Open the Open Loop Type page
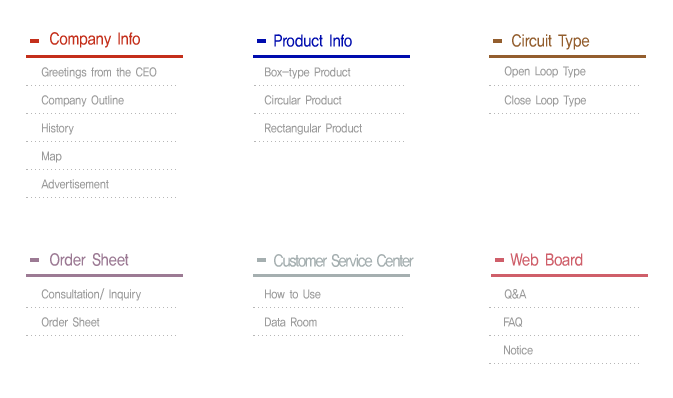Viewport: 673px width, 398px height. (x=545, y=71)
